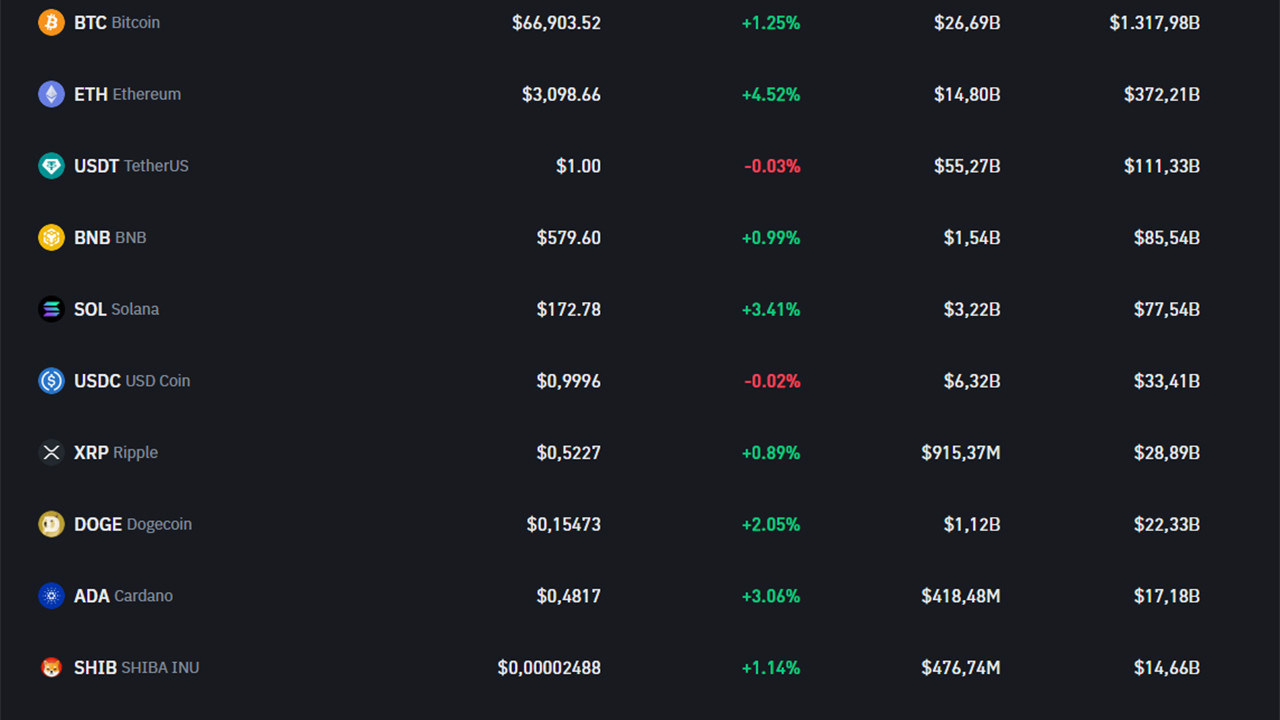Select Bitcoin price $66,903.52
The height and width of the screenshot is (720, 1280).
(x=556, y=22)
